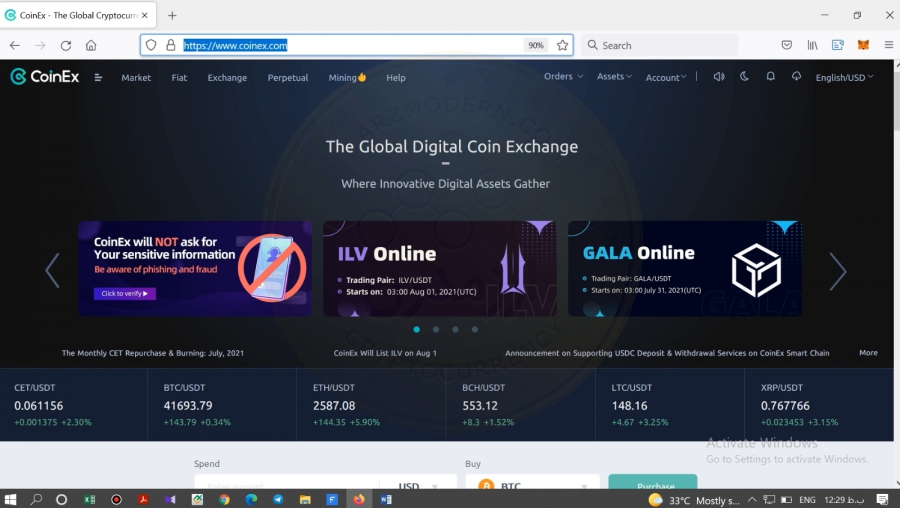
Task: Open USDC Deposit & Withdrawal announcement
Action: pos(667,353)
